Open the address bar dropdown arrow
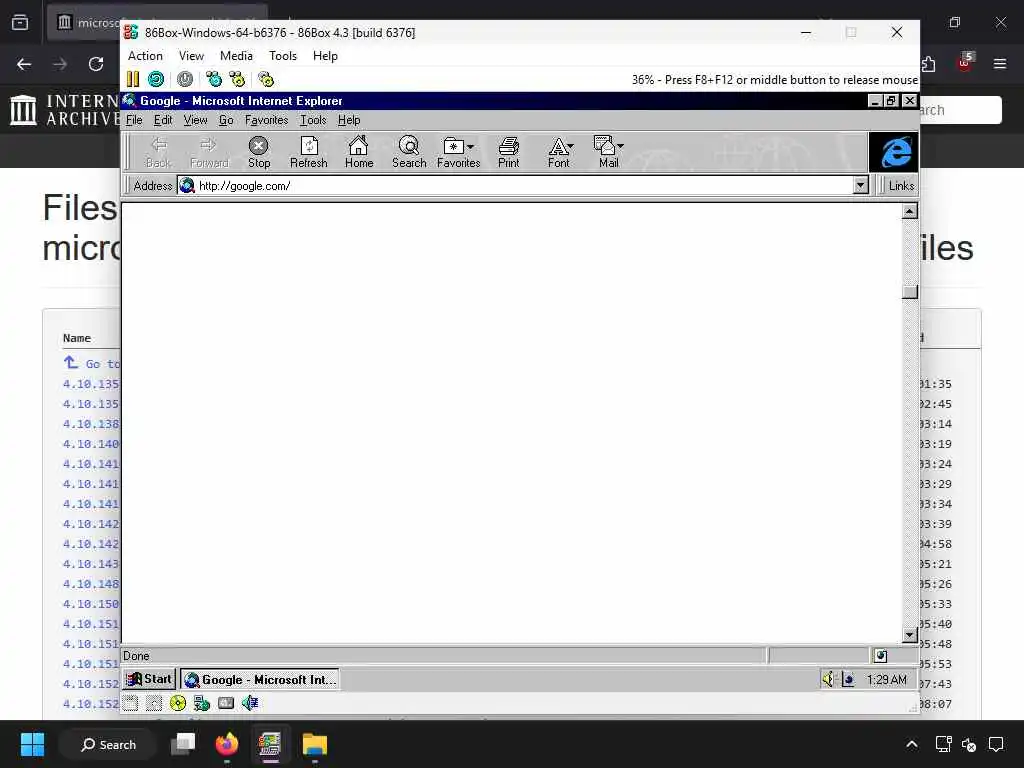Screen dimensions: 1024x768 tap(860, 185)
